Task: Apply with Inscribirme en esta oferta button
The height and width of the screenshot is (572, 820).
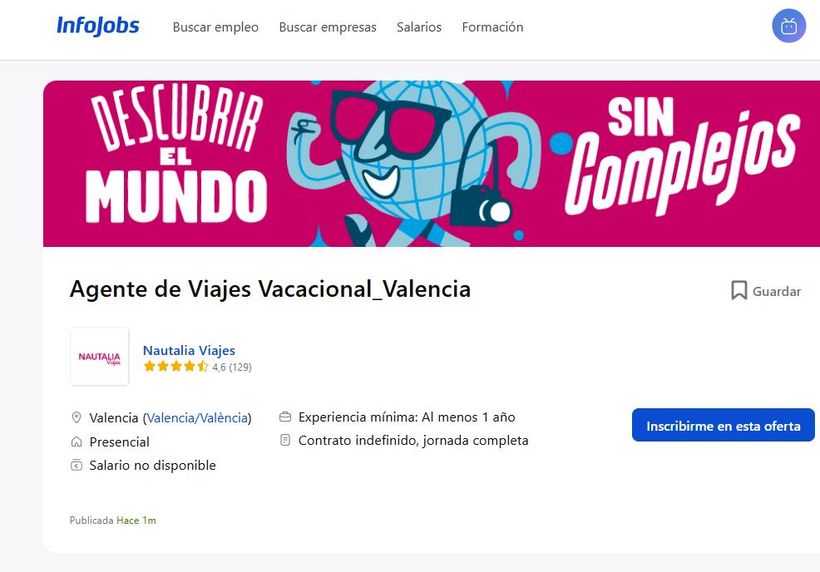Action: 723,425
